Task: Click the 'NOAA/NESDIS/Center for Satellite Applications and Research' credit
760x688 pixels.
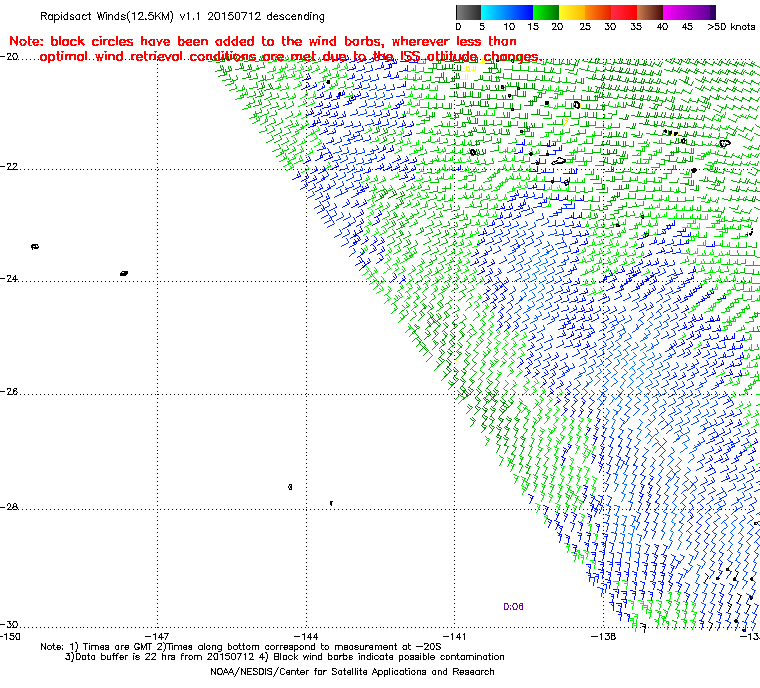Action: pyautogui.click(x=352, y=672)
